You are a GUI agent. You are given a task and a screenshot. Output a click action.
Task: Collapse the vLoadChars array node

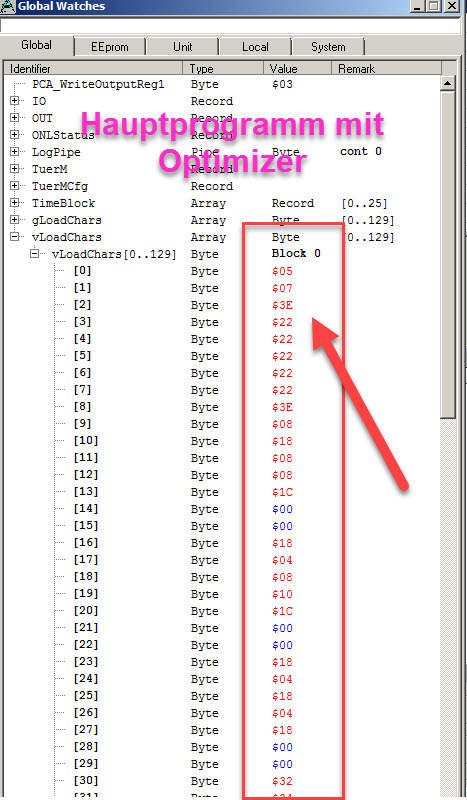tap(15, 237)
